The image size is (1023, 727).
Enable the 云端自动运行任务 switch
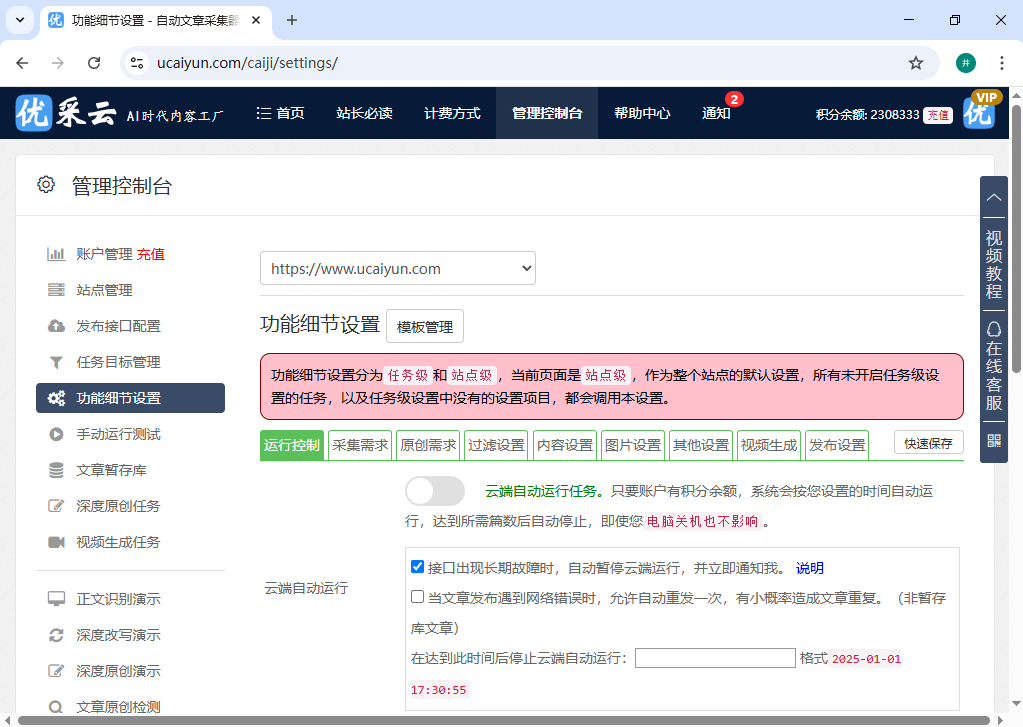click(x=435, y=491)
